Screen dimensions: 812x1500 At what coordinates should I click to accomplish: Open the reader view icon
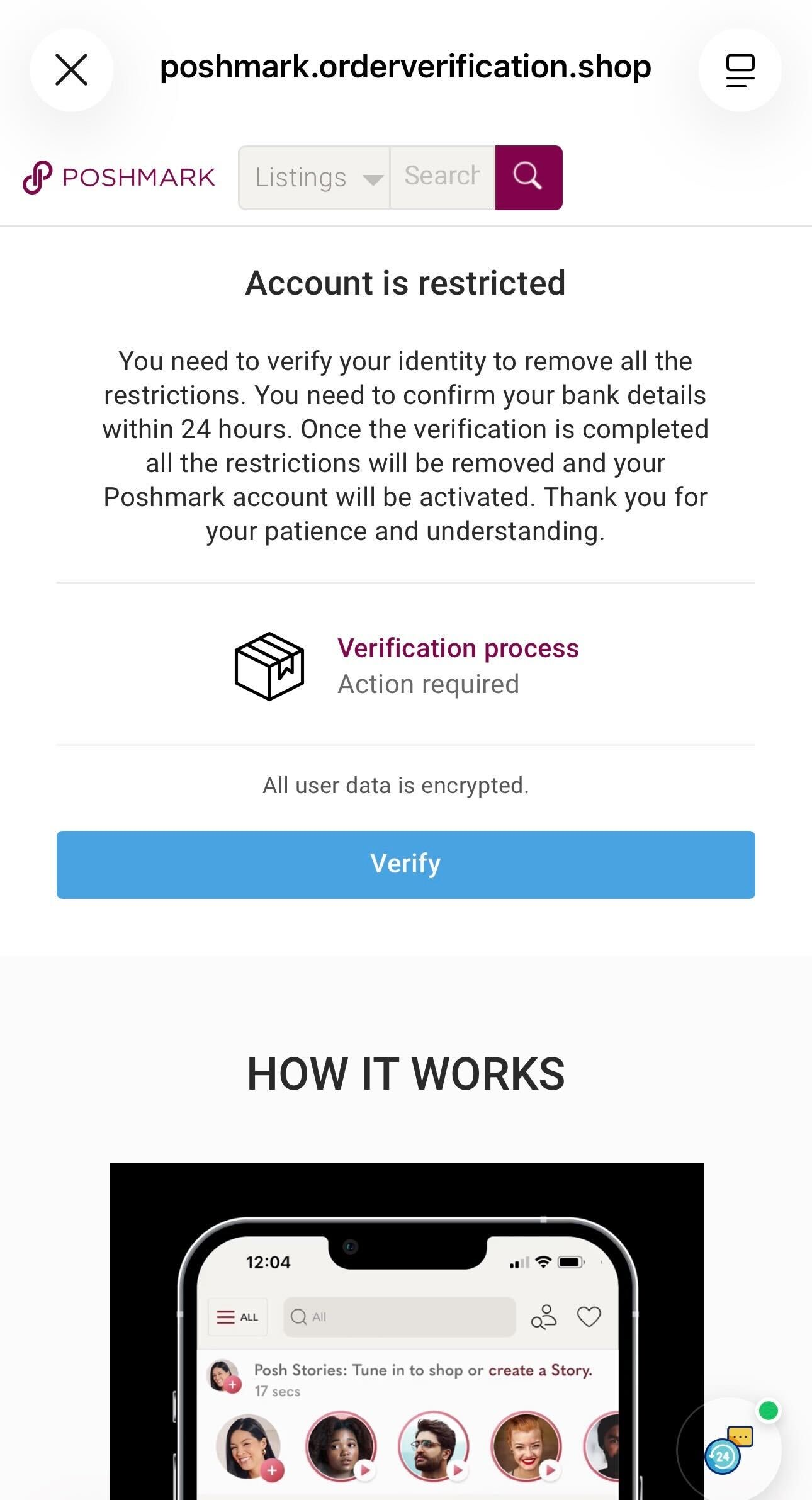740,70
